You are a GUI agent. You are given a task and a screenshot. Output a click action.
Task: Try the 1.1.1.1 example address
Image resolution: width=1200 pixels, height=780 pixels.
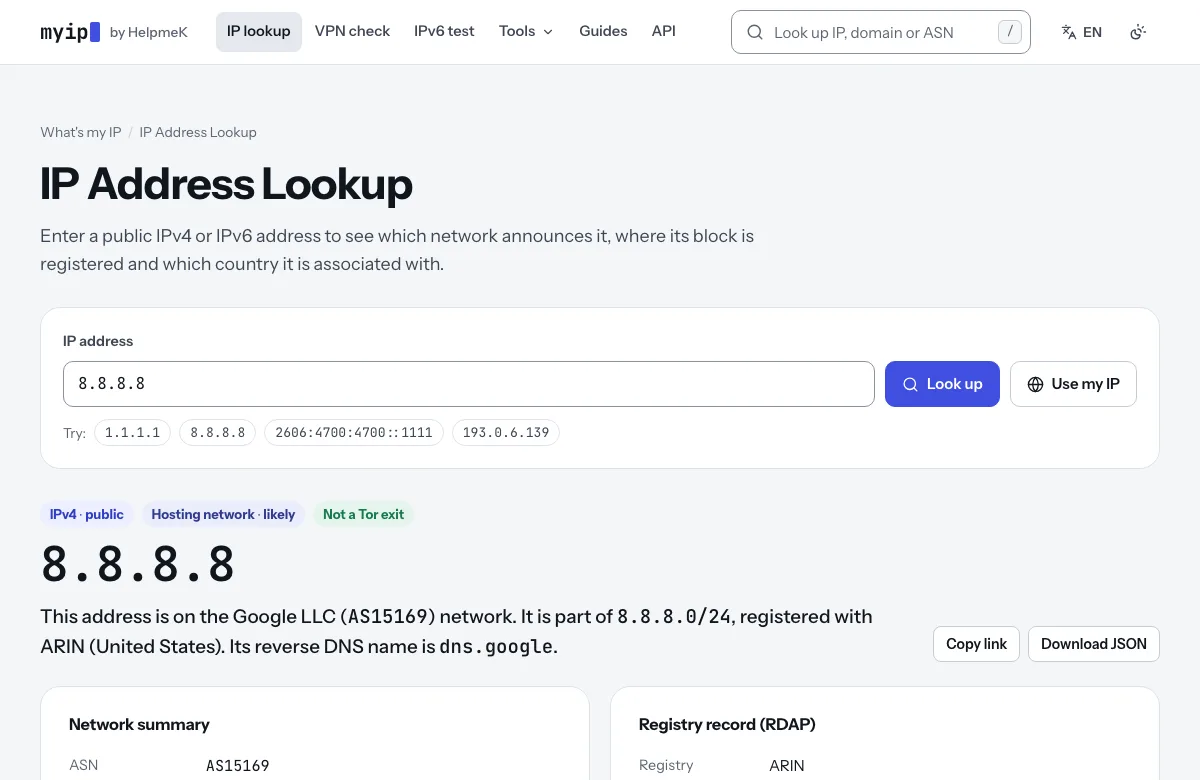click(x=133, y=433)
